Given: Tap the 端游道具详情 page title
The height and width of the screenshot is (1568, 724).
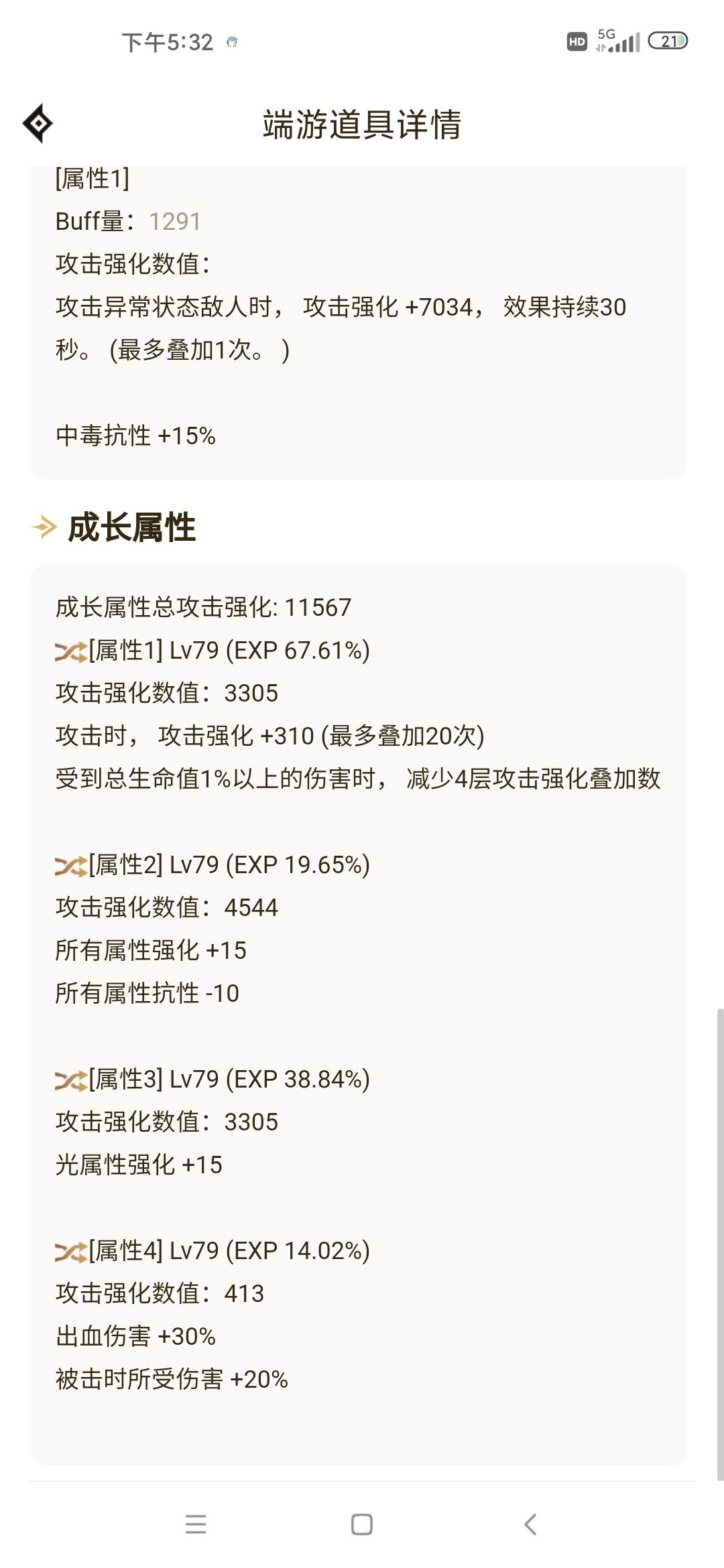Looking at the screenshot, I should coord(362,125).
